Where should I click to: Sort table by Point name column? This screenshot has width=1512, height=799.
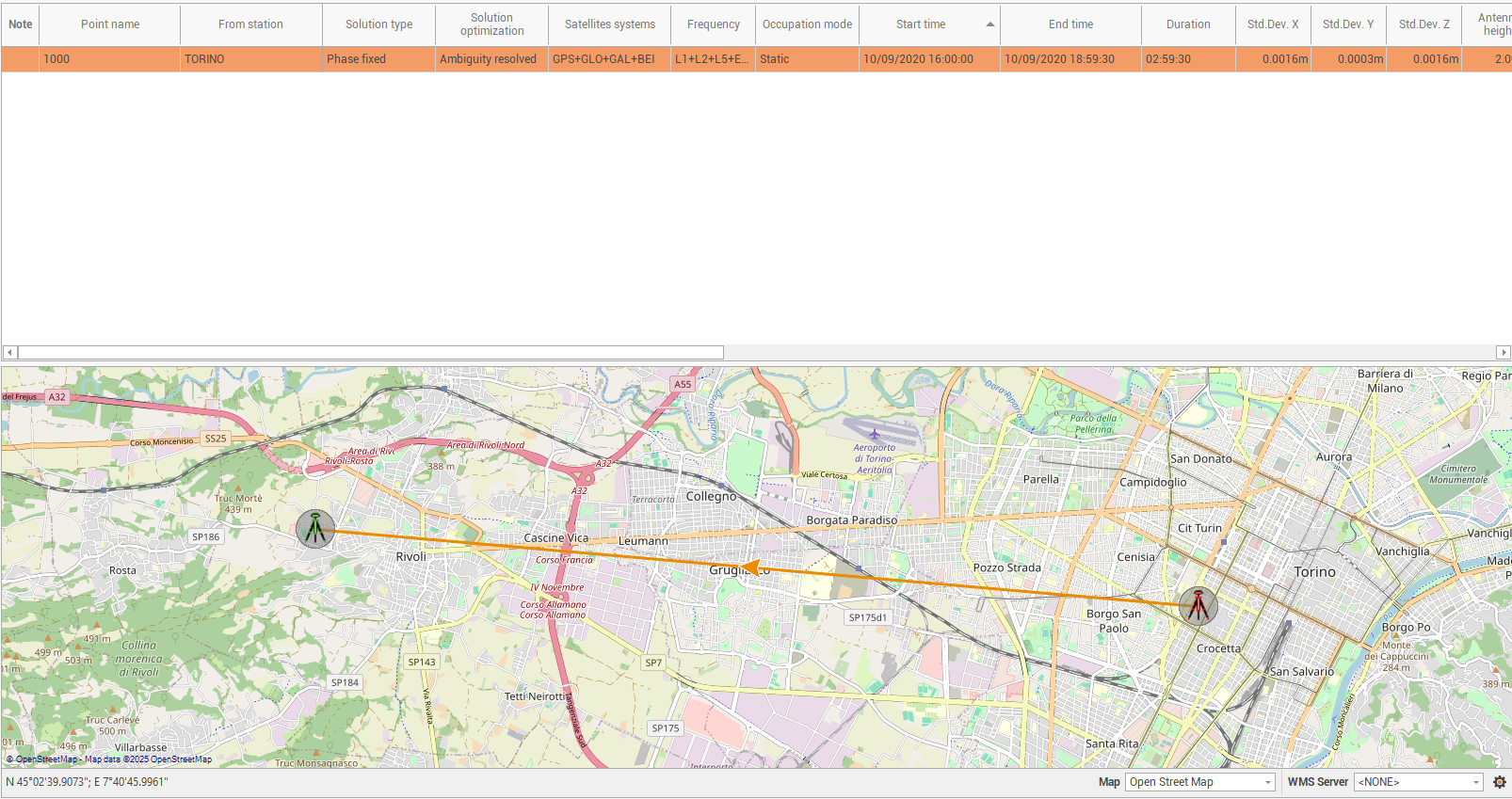point(109,24)
